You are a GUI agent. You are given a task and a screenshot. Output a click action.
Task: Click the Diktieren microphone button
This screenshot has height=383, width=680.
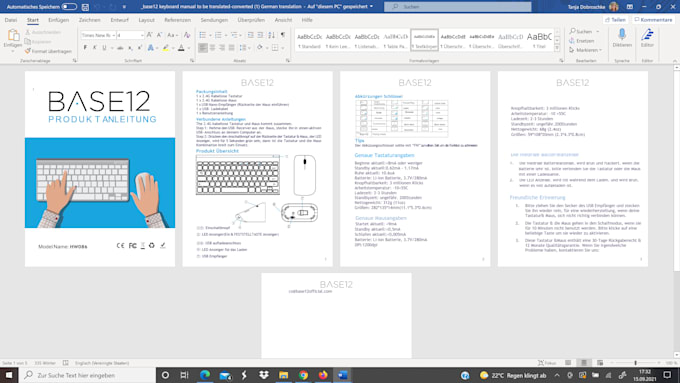click(622, 38)
